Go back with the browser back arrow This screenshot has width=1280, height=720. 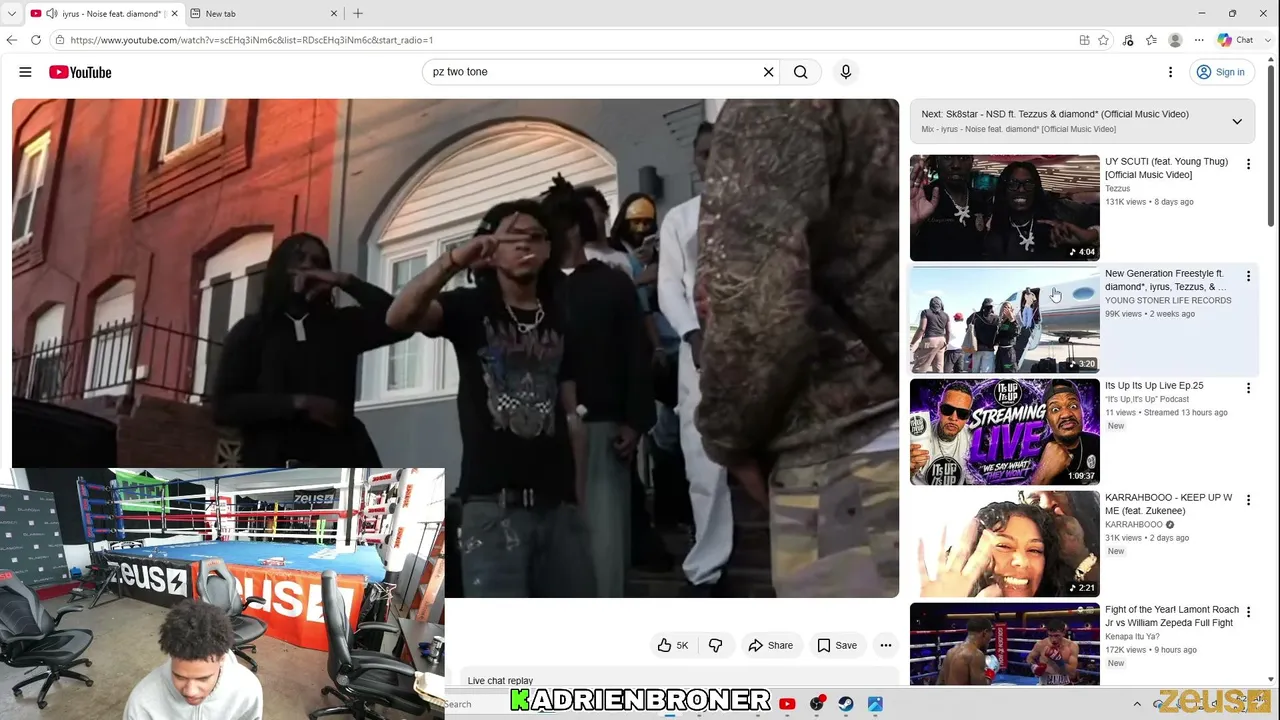[x=12, y=40]
